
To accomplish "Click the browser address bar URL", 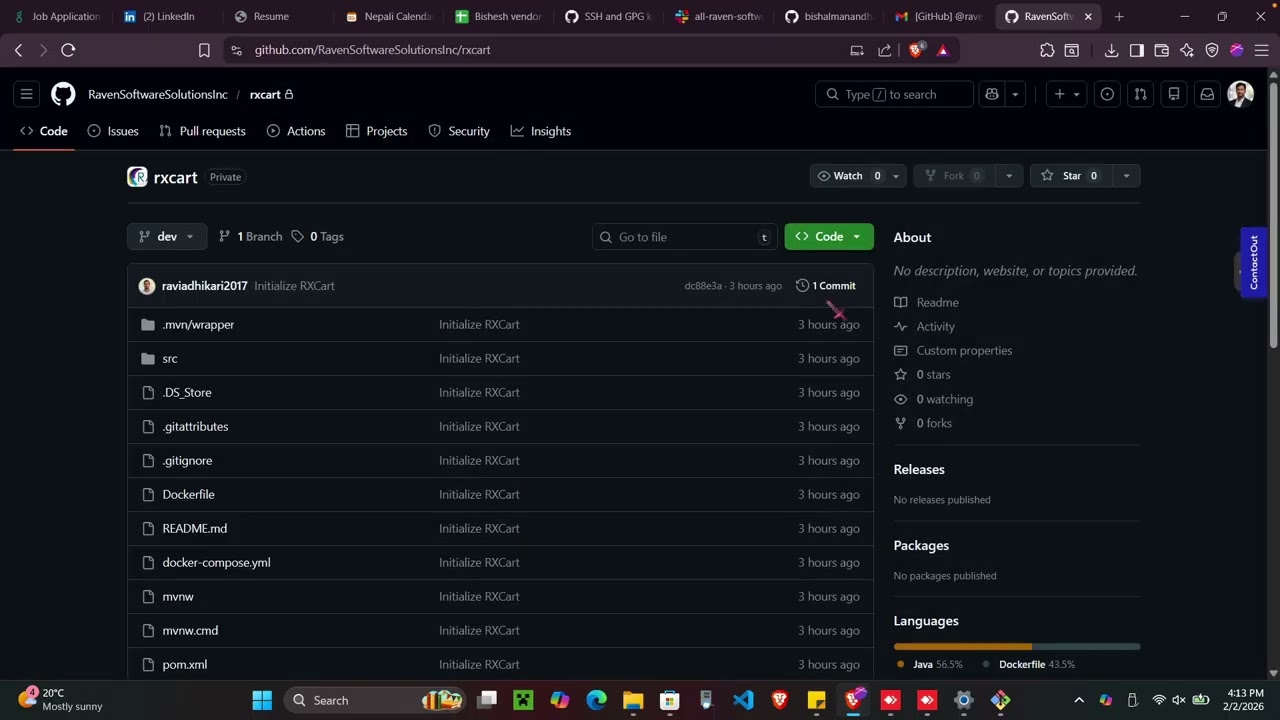I will [x=372, y=50].
